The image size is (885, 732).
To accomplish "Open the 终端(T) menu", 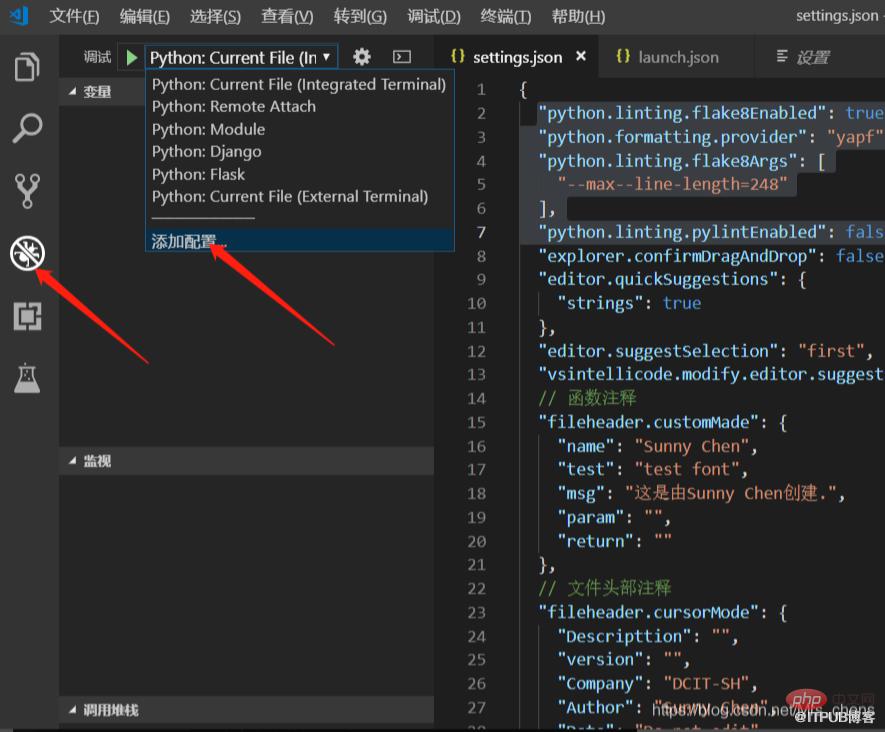I will (x=506, y=16).
